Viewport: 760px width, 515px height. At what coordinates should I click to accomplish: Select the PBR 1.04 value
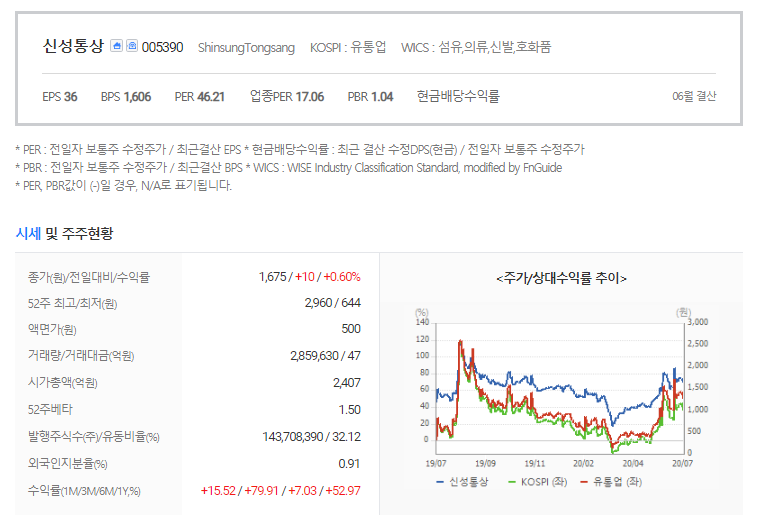coord(370,97)
